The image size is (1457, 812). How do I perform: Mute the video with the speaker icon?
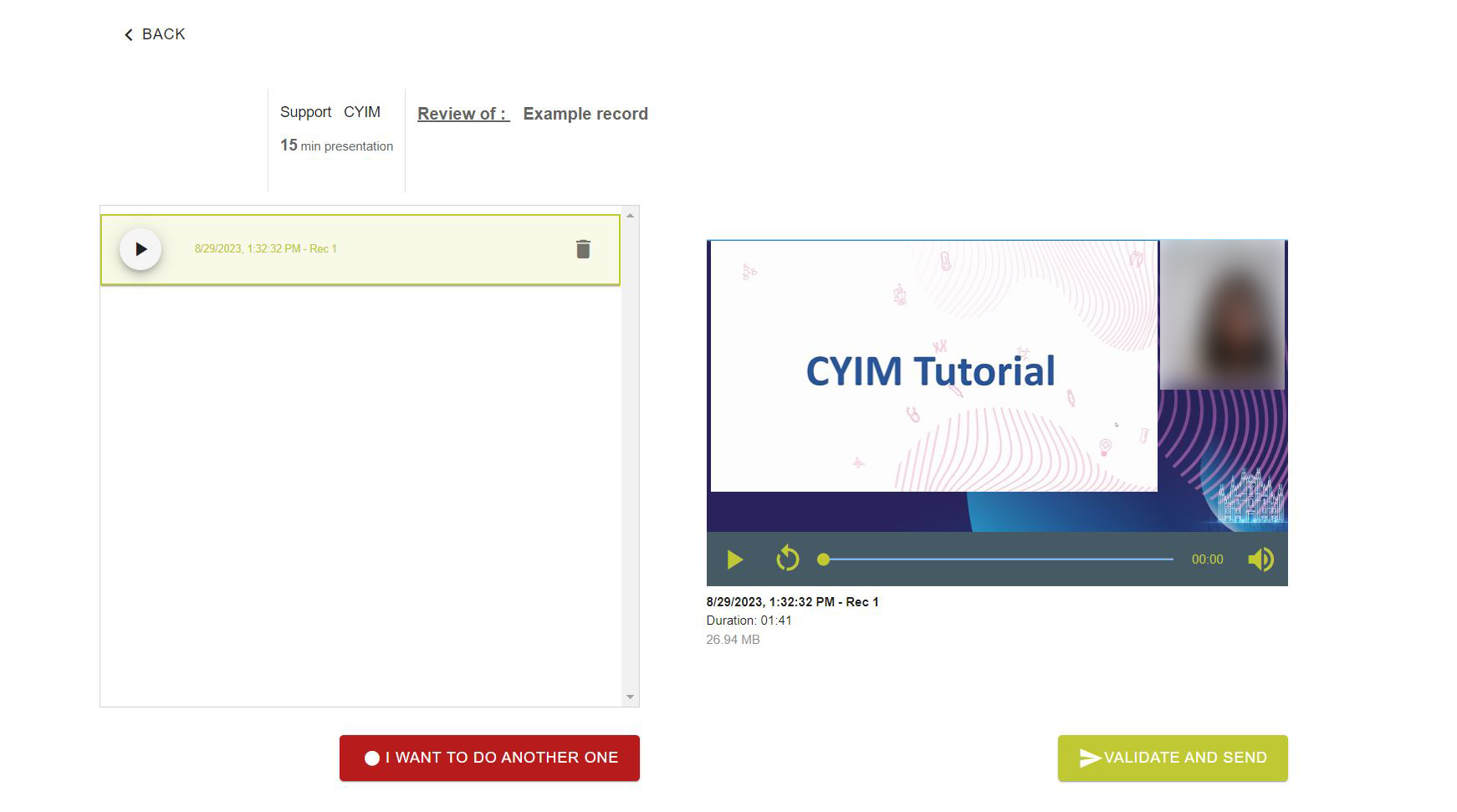pos(1260,559)
